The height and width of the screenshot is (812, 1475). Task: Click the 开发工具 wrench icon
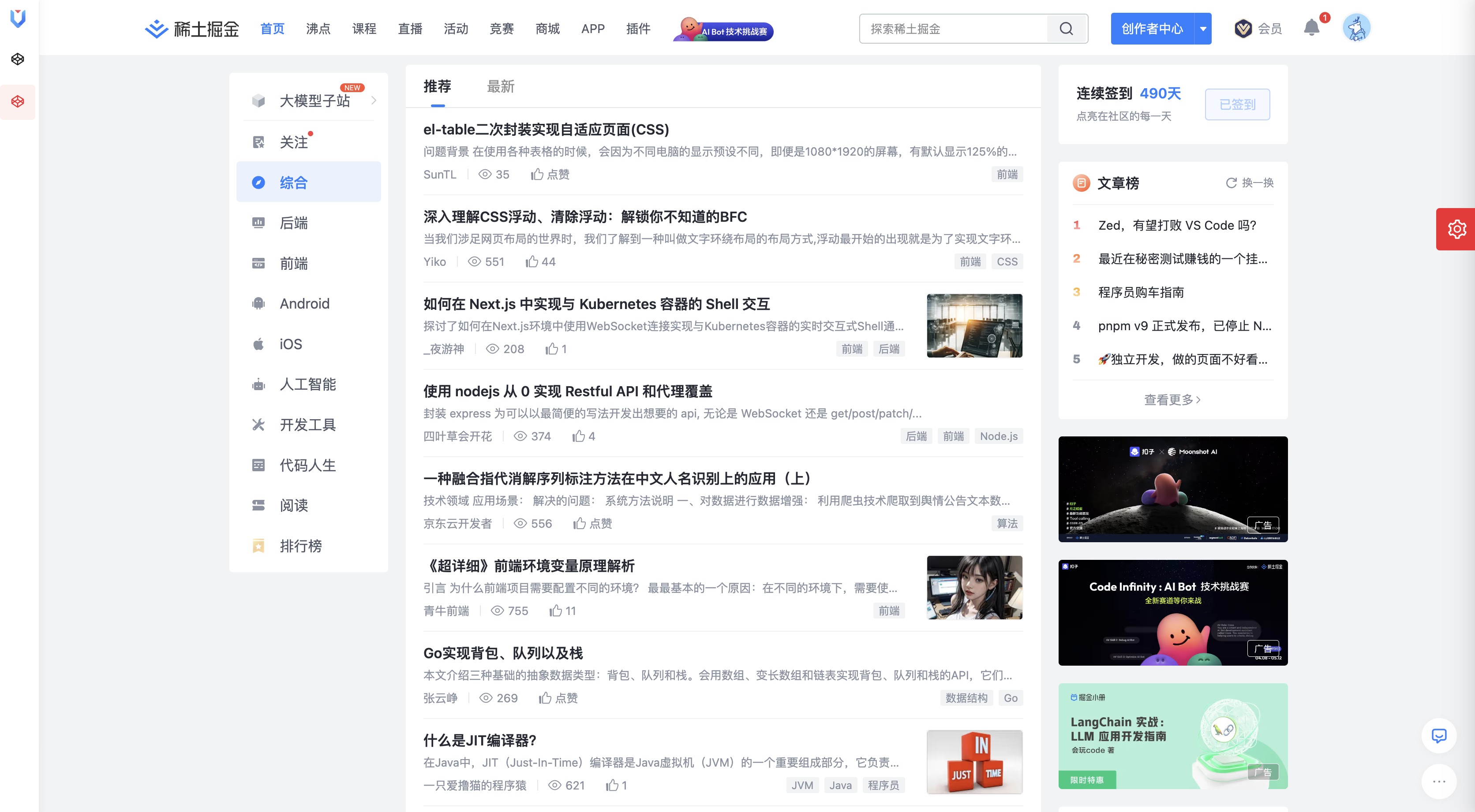point(258,425)
